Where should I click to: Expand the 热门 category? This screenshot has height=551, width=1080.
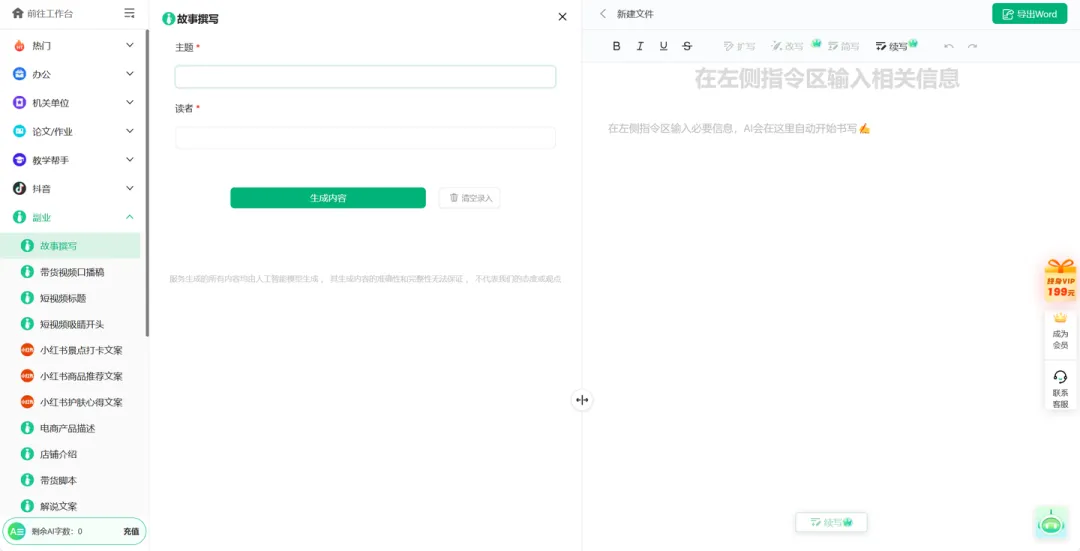point(129,45)
